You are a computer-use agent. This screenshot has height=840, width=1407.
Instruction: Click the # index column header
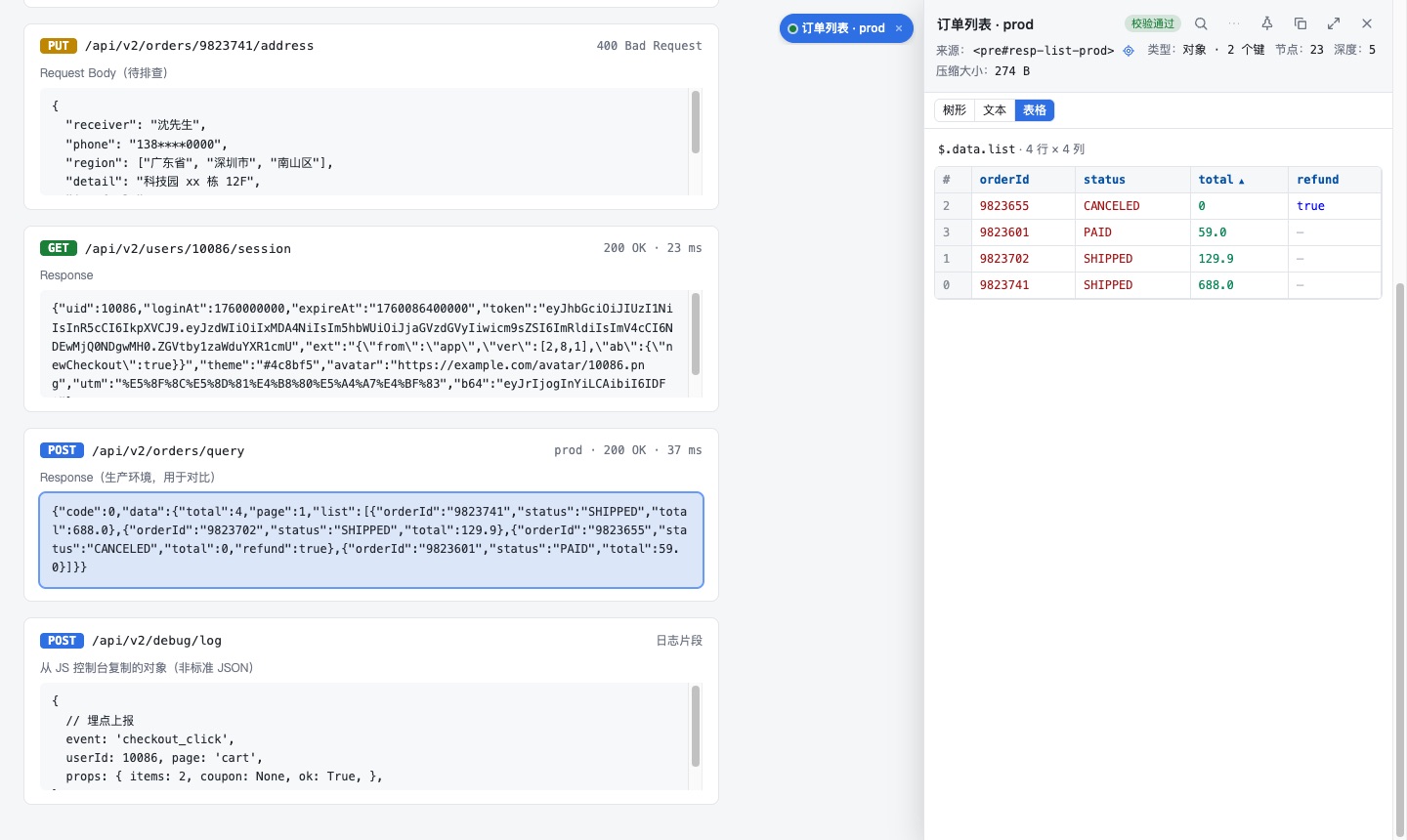954,180
